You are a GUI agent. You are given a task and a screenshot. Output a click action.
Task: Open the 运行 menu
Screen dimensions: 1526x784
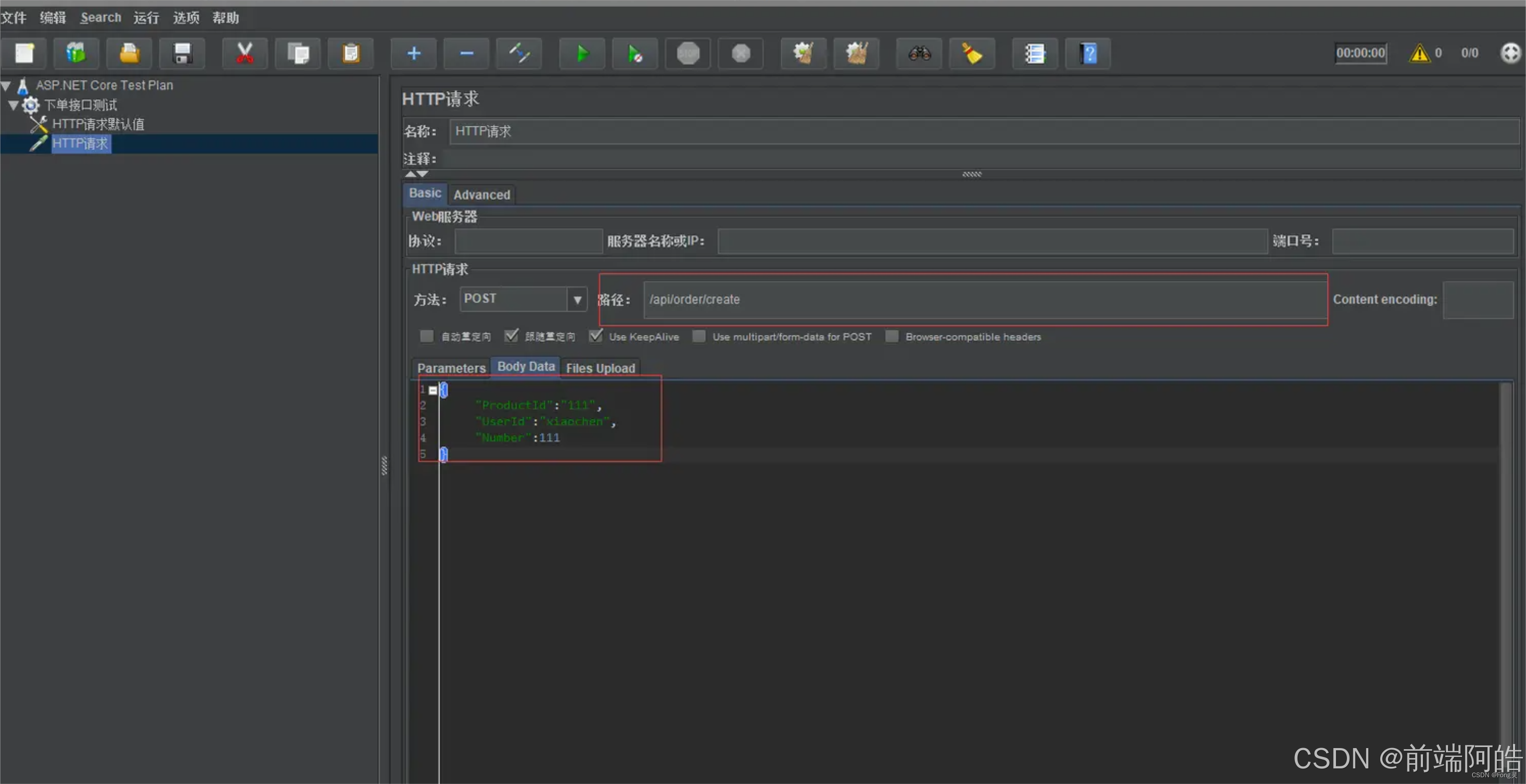pos(146,18)
